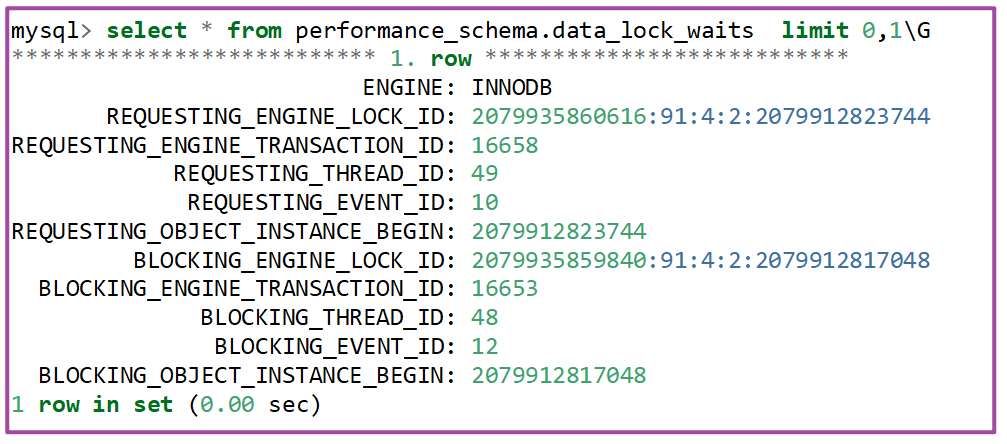Click the BLOCKING_THREAD_ID value 48

[x=485, y=318]
